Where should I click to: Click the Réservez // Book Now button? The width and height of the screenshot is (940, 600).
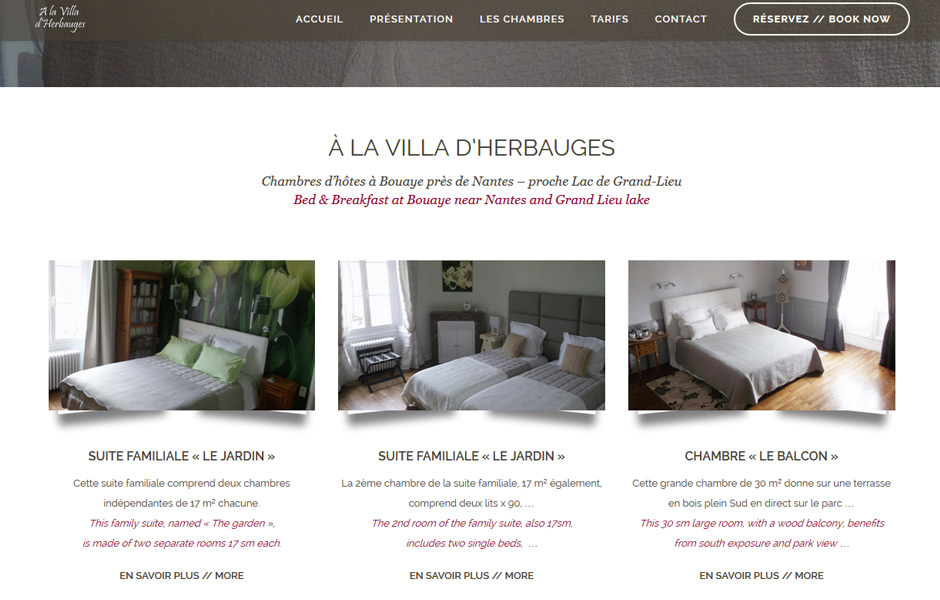[x=821, y=19]
